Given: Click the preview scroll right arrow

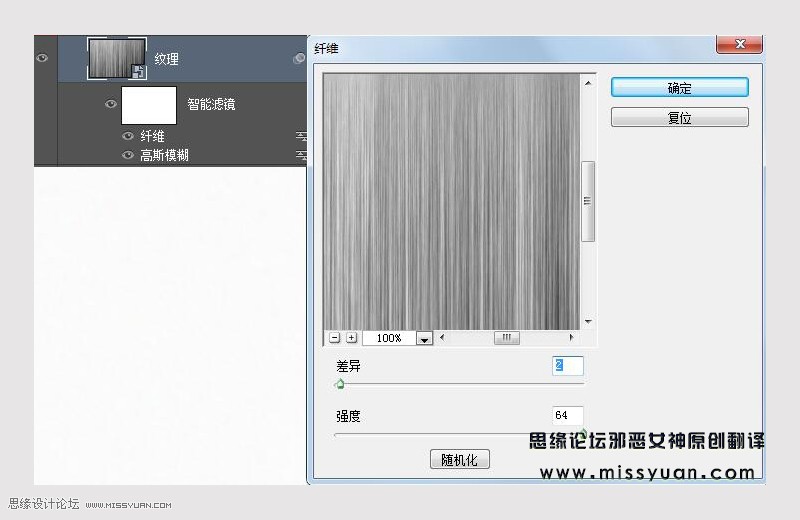Looking at the screenshot, I should pyautogui.click(x=571, y=337).
